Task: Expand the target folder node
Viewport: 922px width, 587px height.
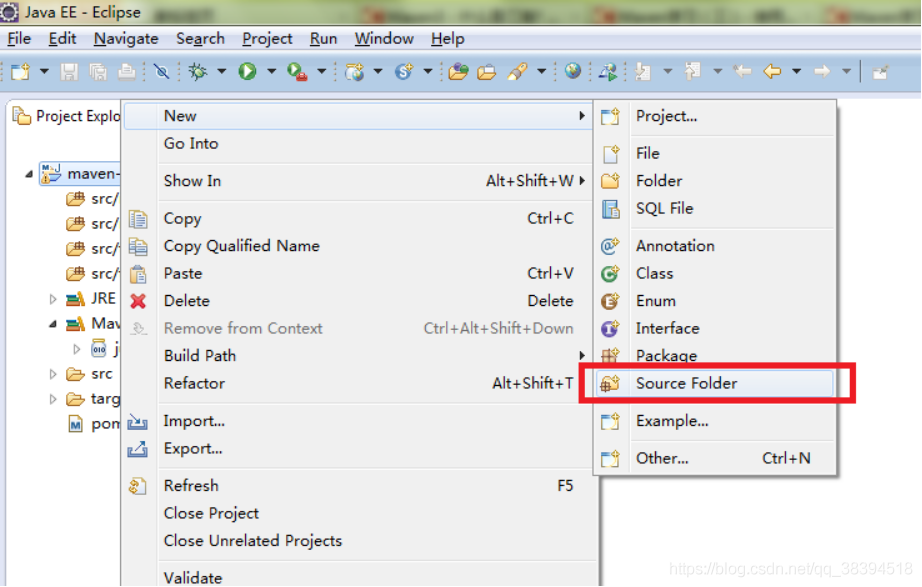Action: pos(53,399)
